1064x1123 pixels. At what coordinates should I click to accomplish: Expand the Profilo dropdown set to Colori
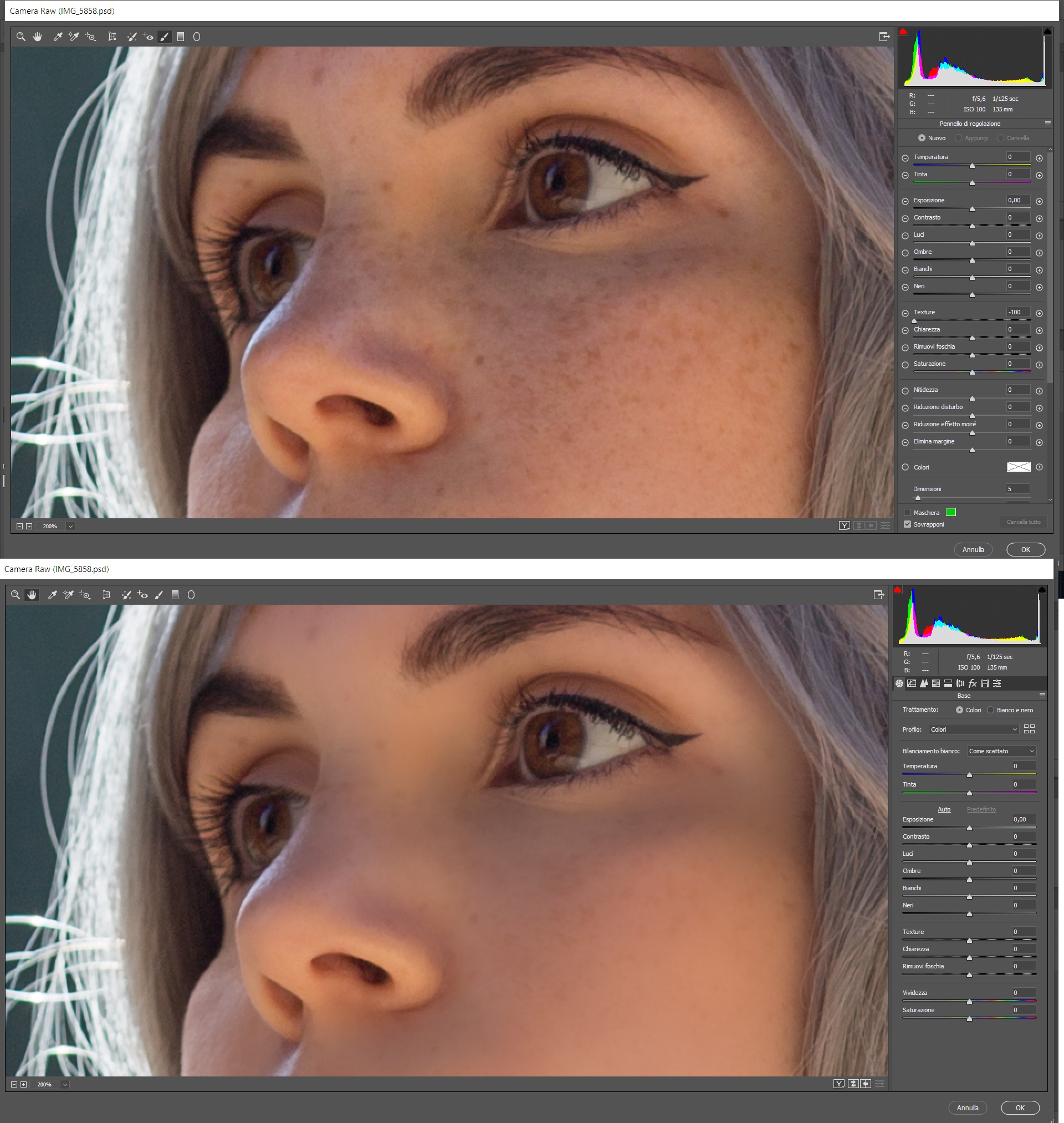[x=974, y=729]
